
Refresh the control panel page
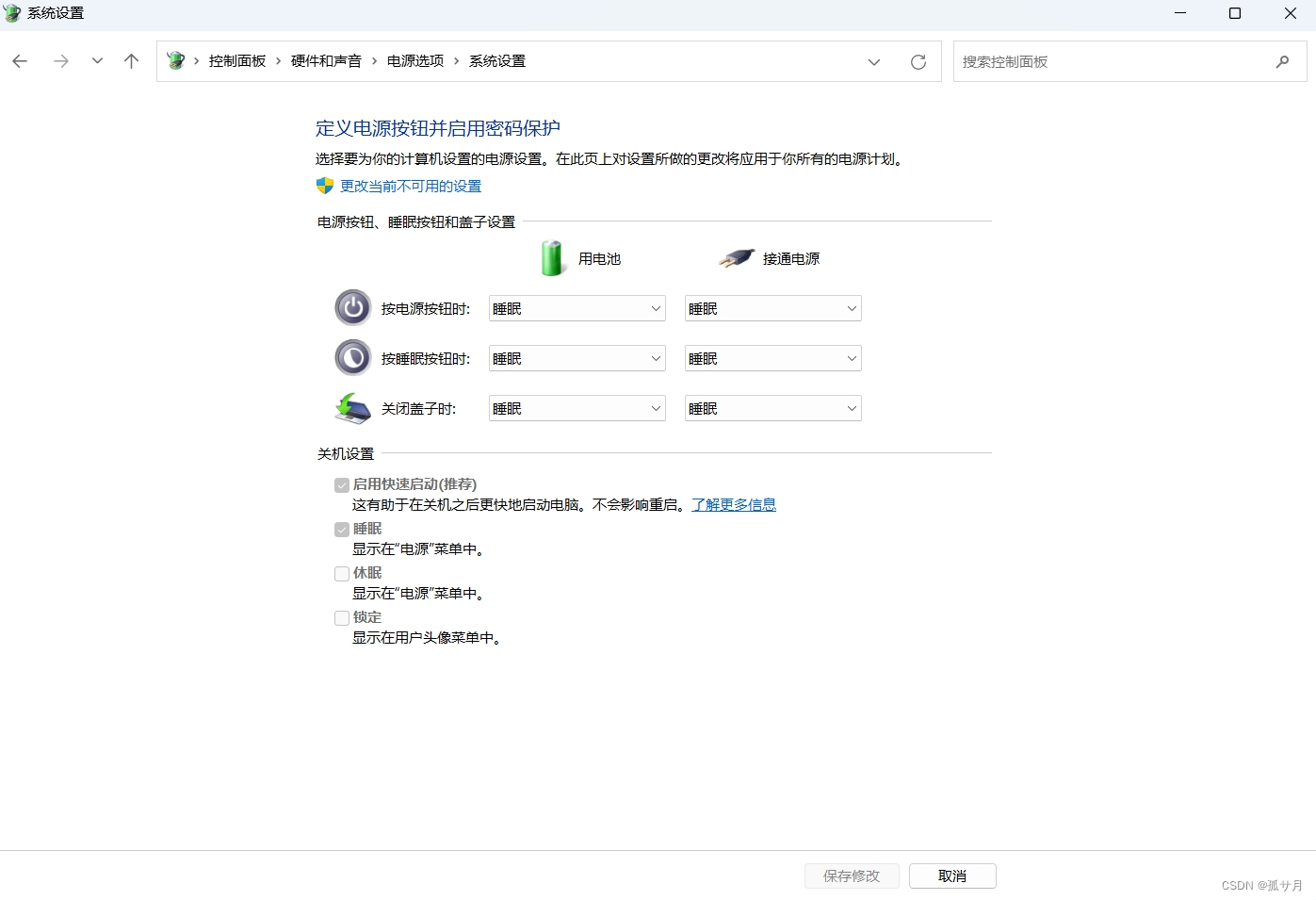pyautogui.click(x=918, y=62)
